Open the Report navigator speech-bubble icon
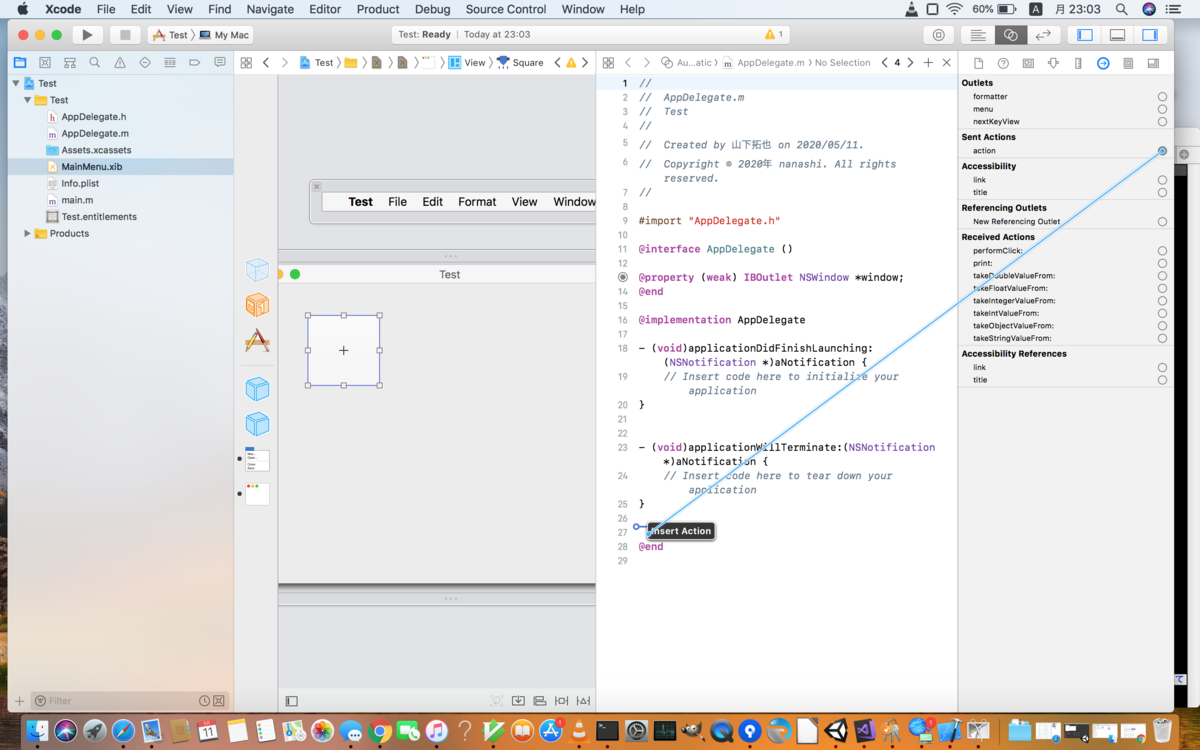This screenshot has width=1200, height=750. tap(220, 62)
